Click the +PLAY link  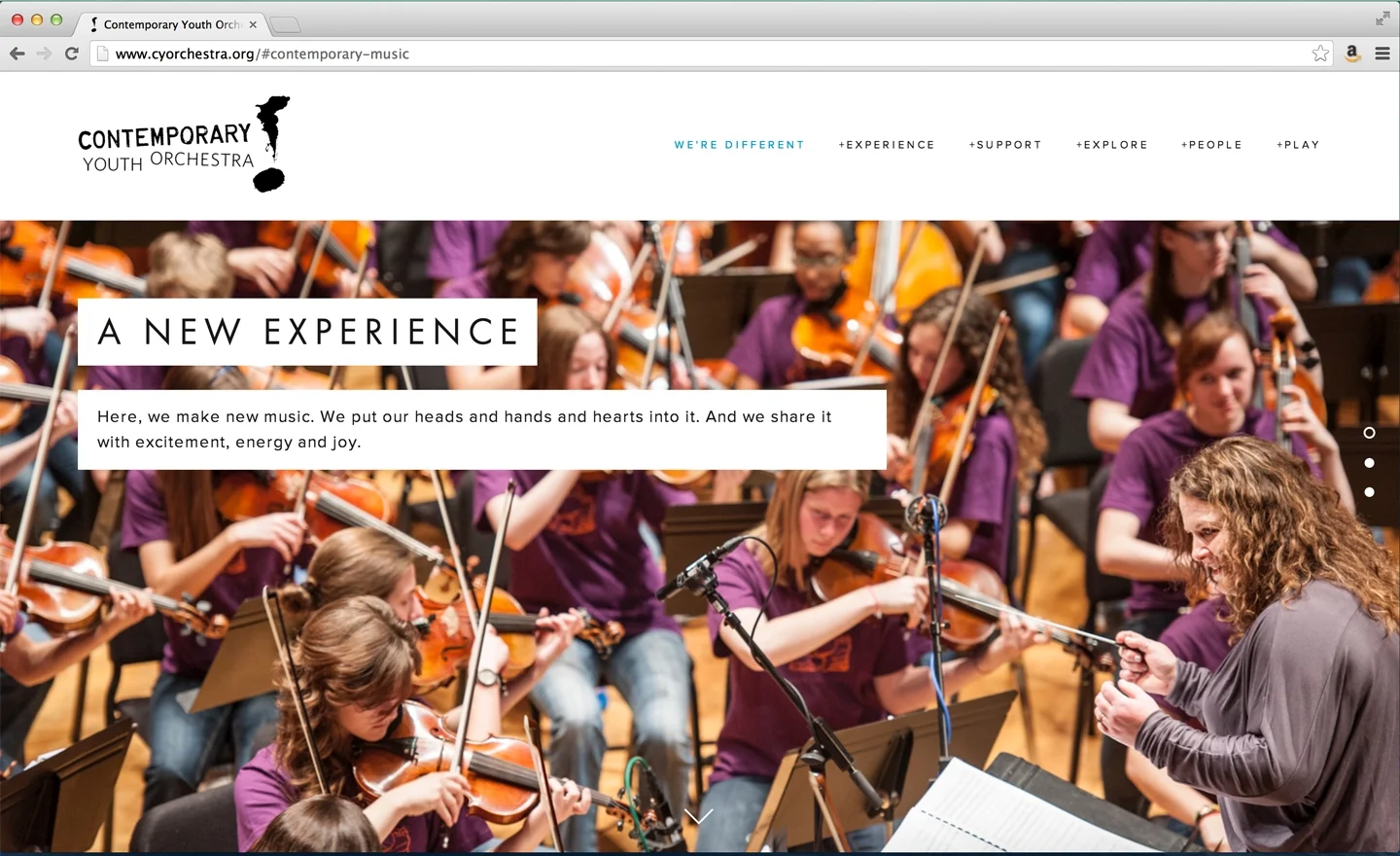pos(1299,145)
